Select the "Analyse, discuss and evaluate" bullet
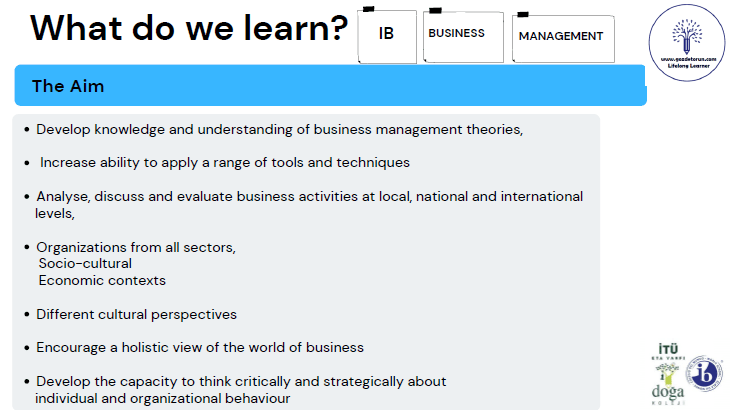The image size is (730, 410). pyautogui.click(x=309, y=196)
